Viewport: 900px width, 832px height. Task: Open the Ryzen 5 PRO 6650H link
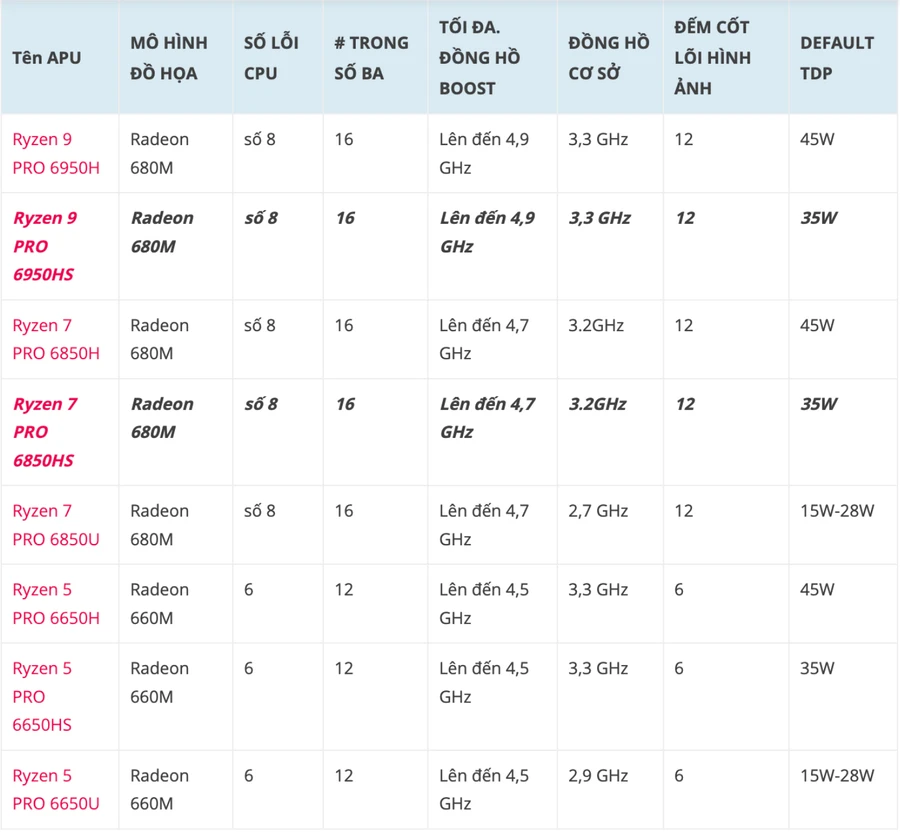56,604
